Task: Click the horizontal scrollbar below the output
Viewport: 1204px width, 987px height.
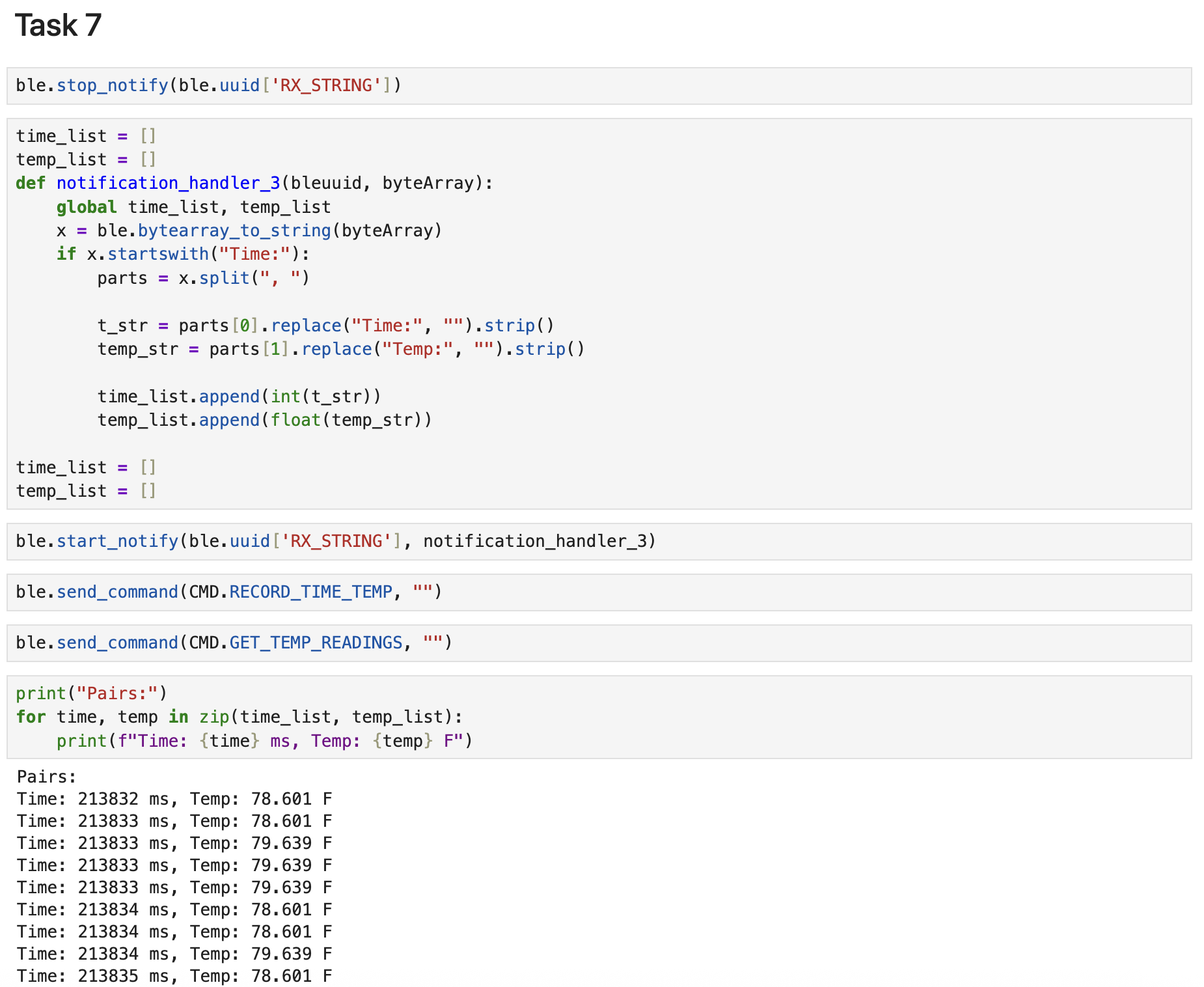Action: pyautogui.click(x=602, y=985)
